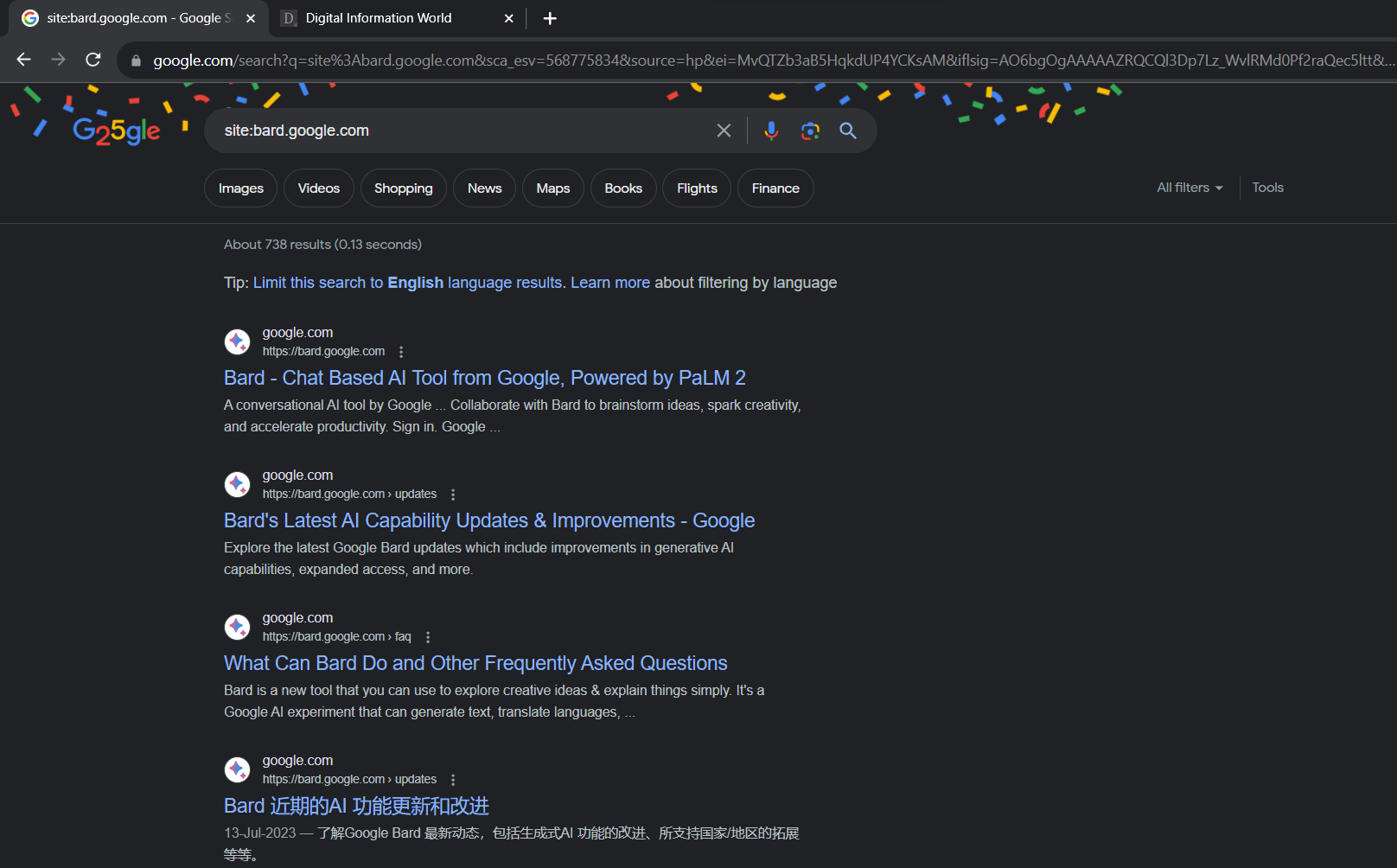Open more options for bard.google.com homepage result
Image resolution: width=1397 pixels, height=868 pixels.
coord(401,352)
